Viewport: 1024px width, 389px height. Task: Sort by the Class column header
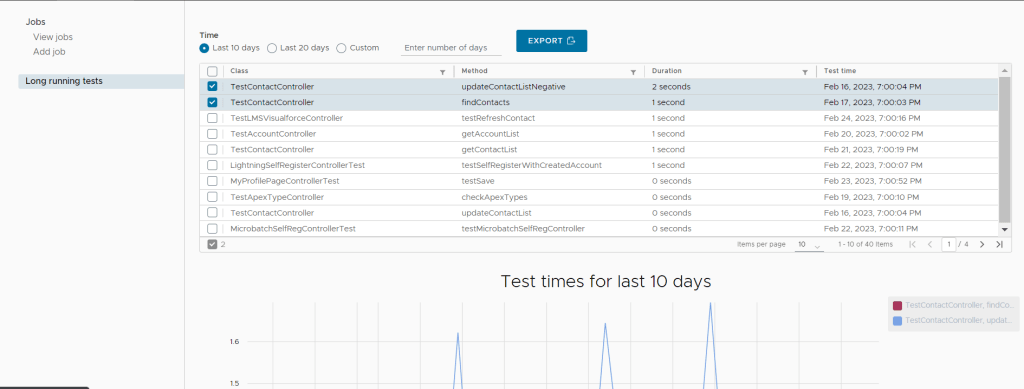[x=239, y=70]
